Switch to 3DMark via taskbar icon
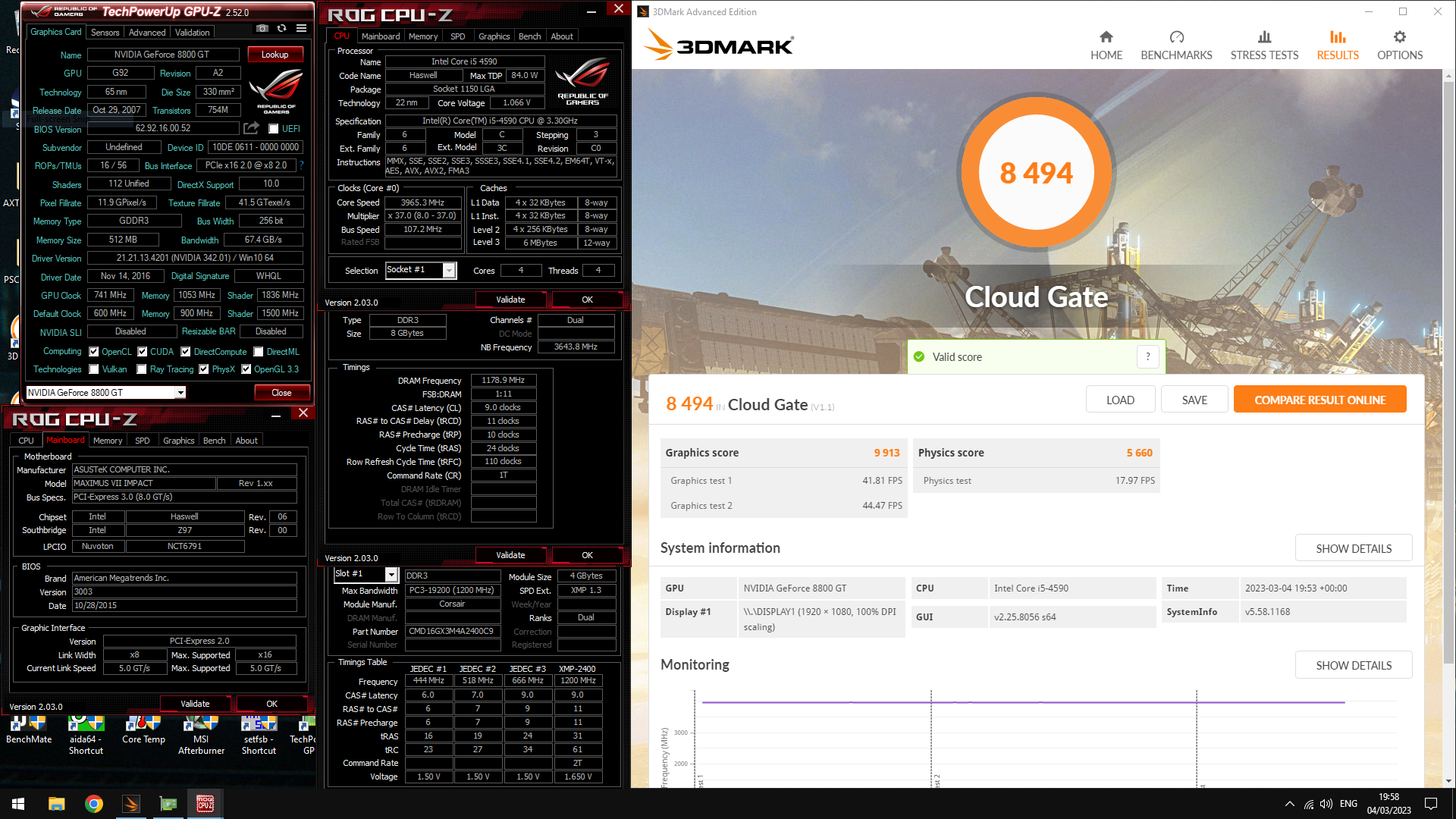This screenshot has width=1456, height=819. 131,804
